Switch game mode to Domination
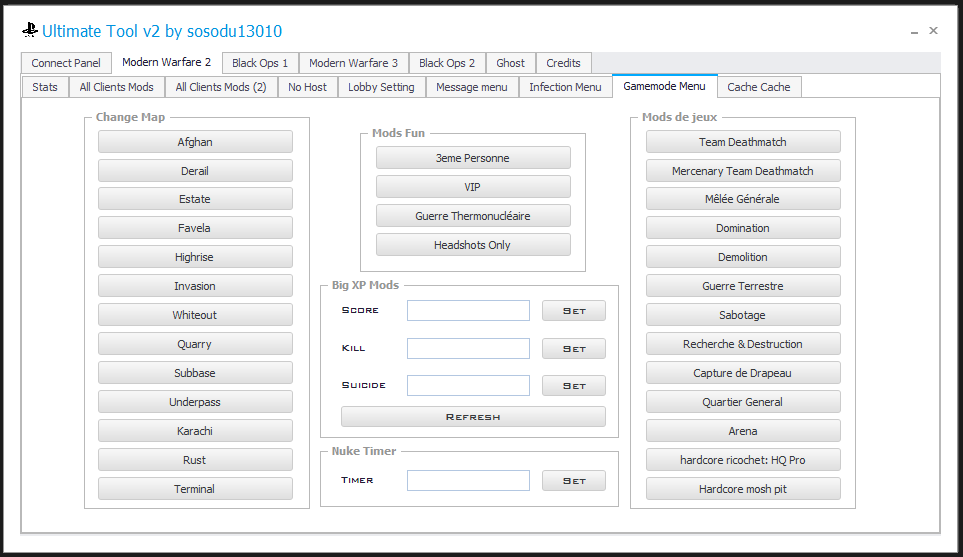963x557 pixels. tap(743, 228)
